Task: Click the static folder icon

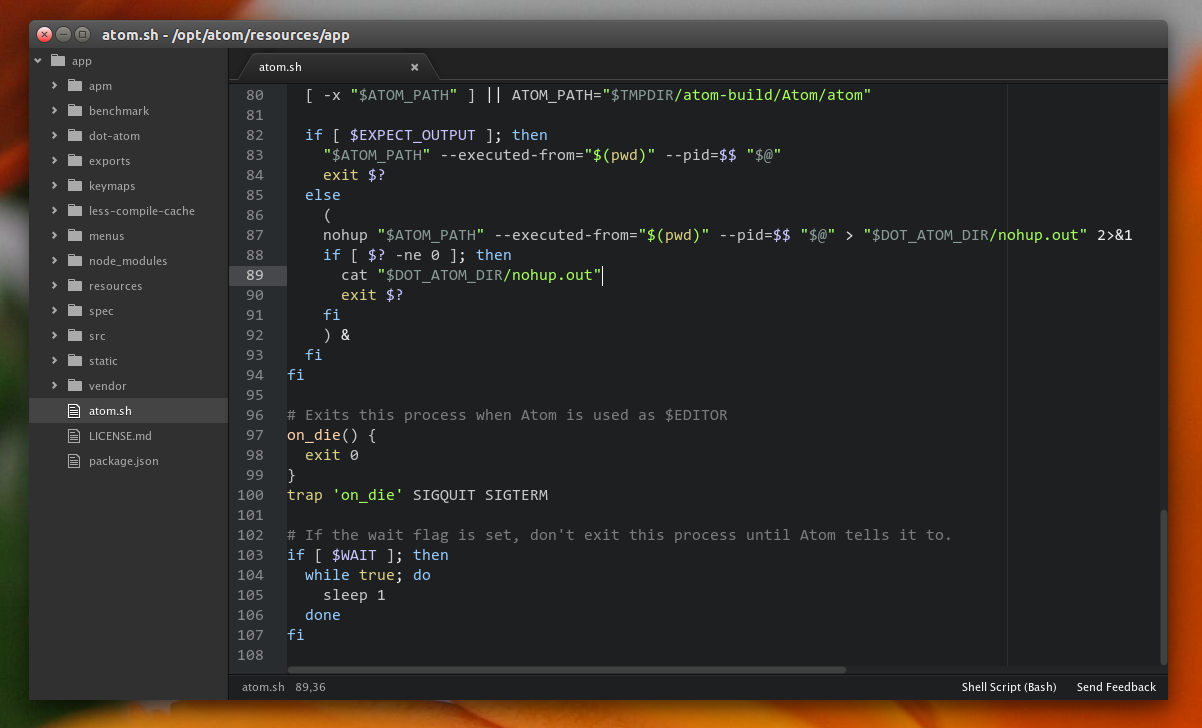Action: pos(75,360)
